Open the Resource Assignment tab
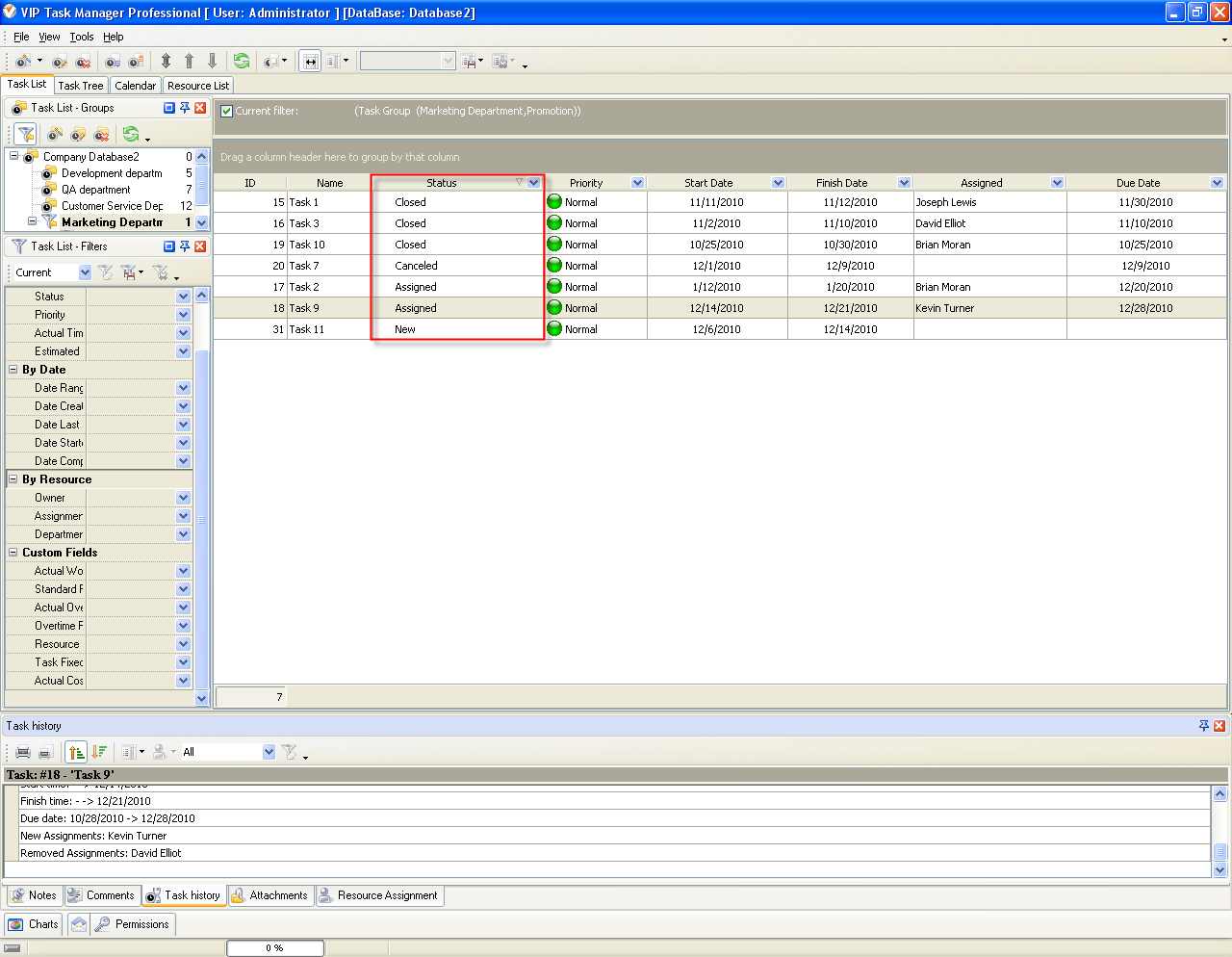The width and height of the screenshot is (1232, 957). 378,895
